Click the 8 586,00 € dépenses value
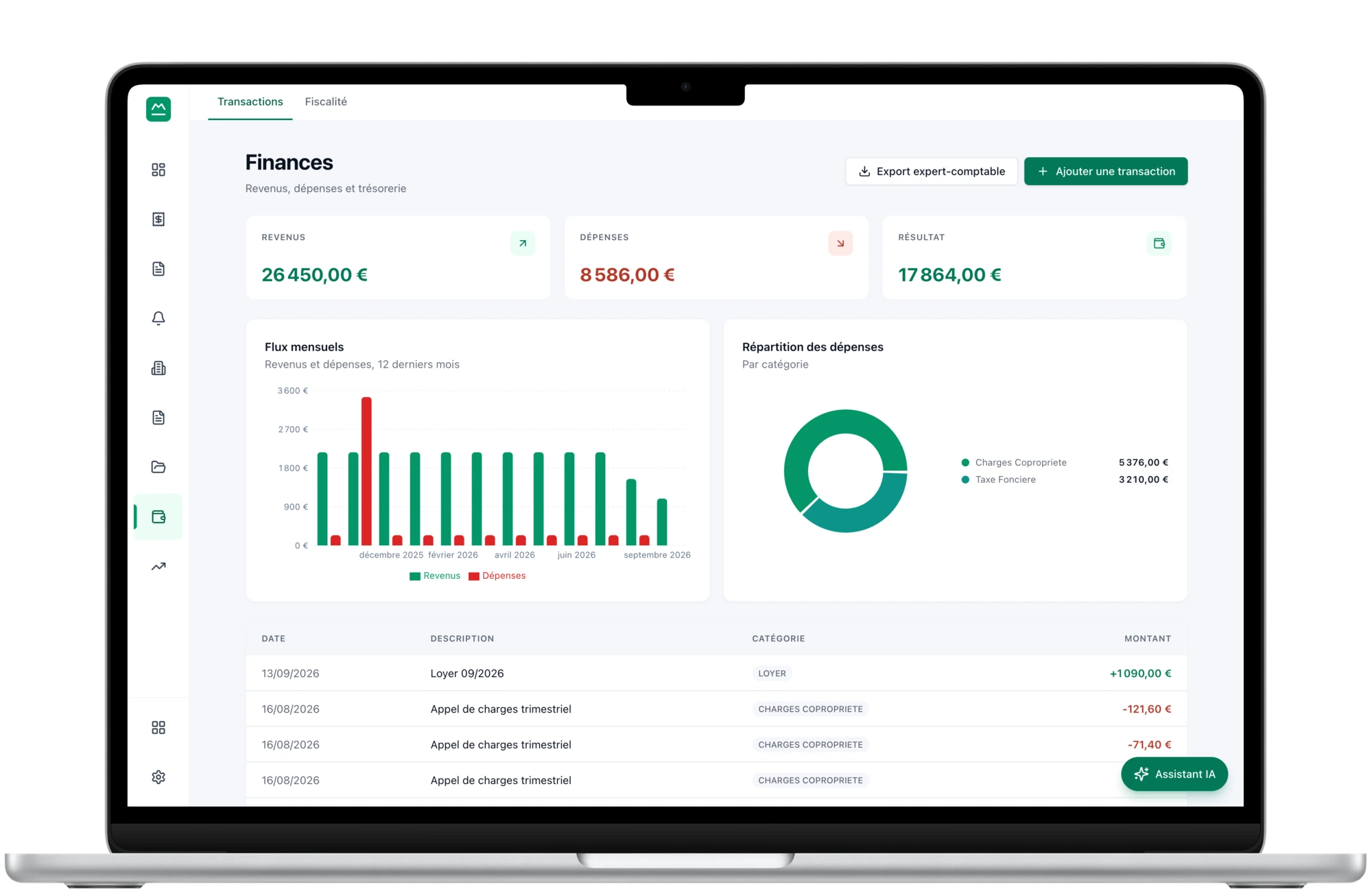This screenshot has width=1372, height=891. (x=627, y=275)
